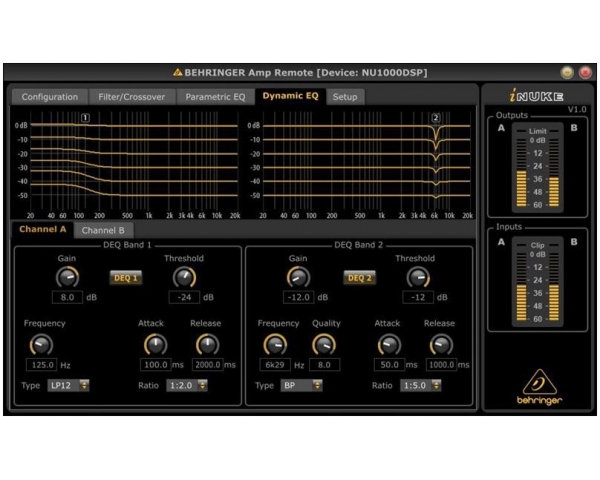Click the DEQ Band 1 Gain knob

click(67, 277)
